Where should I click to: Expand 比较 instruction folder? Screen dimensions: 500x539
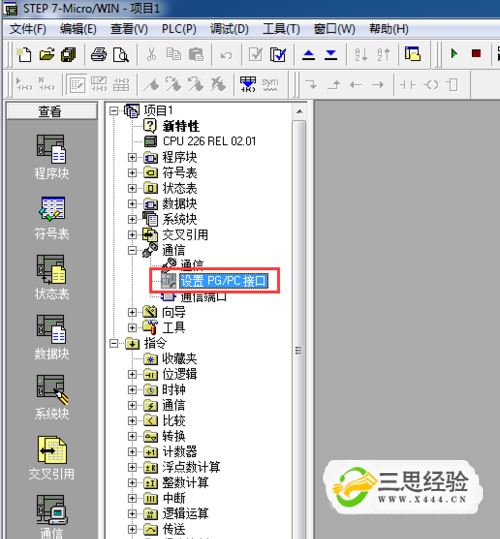click(x=132, y=421)
